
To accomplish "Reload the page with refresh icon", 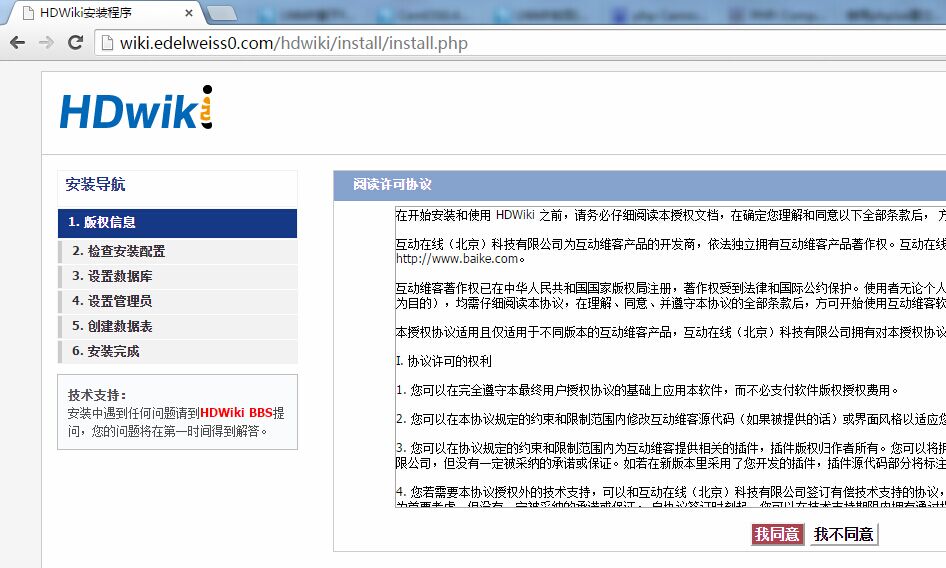I will click(75, 43).
